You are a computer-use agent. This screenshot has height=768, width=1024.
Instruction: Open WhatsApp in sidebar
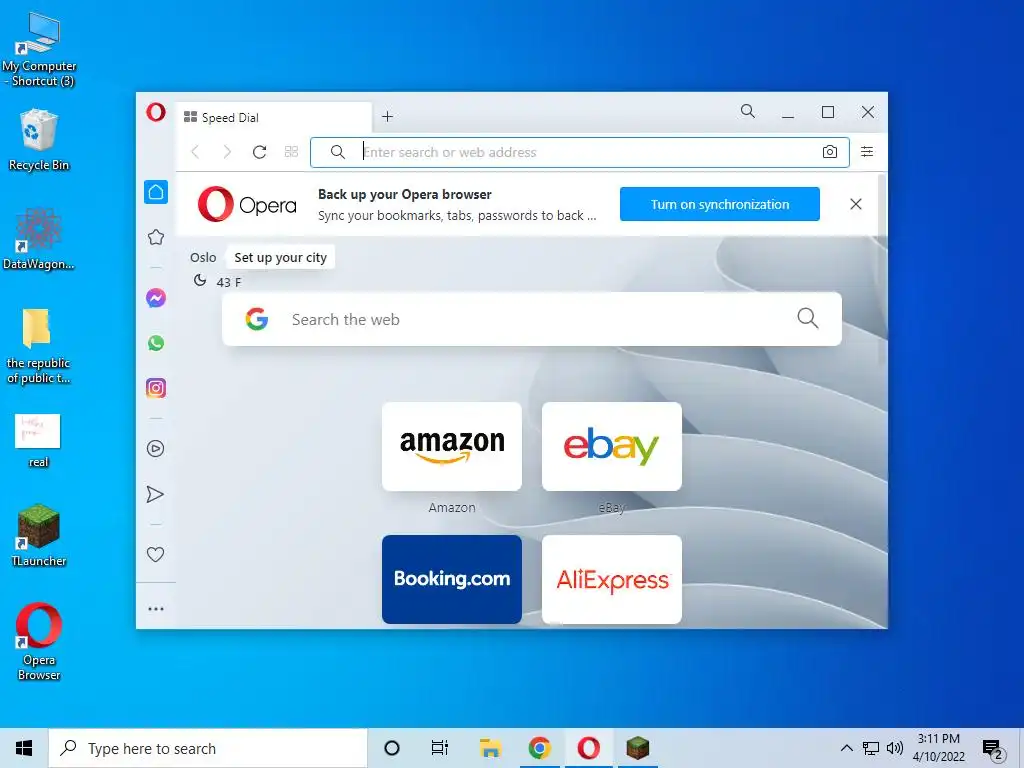pyautogui.click(x=155, y=343)
